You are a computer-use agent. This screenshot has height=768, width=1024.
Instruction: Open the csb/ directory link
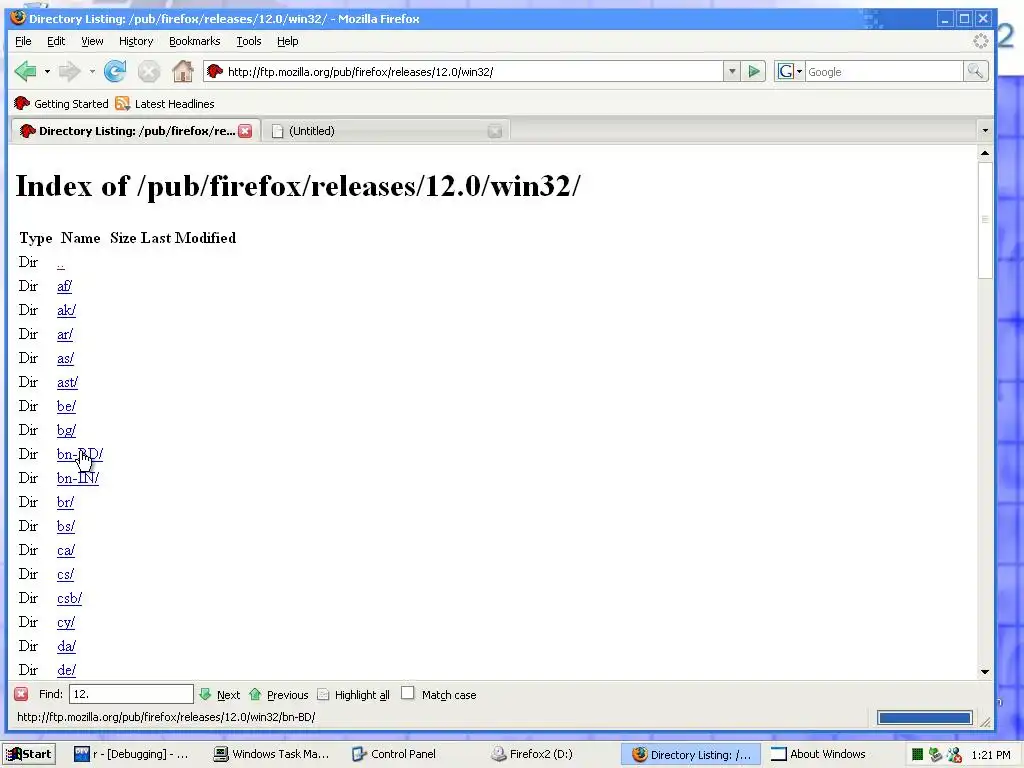click(x=69, y=598)
